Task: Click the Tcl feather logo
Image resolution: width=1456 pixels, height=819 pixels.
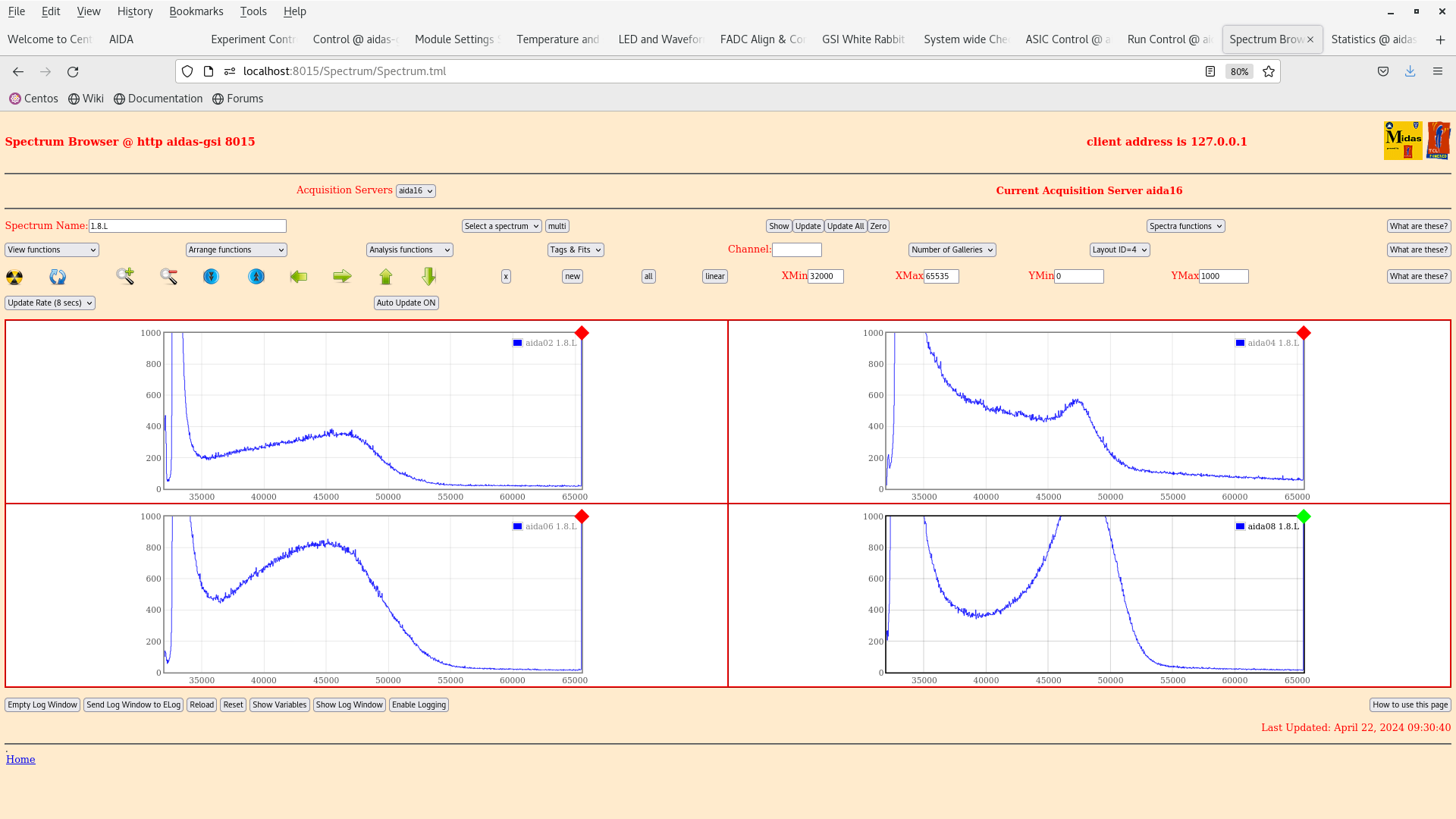Action: click(x=1439, y=140)
